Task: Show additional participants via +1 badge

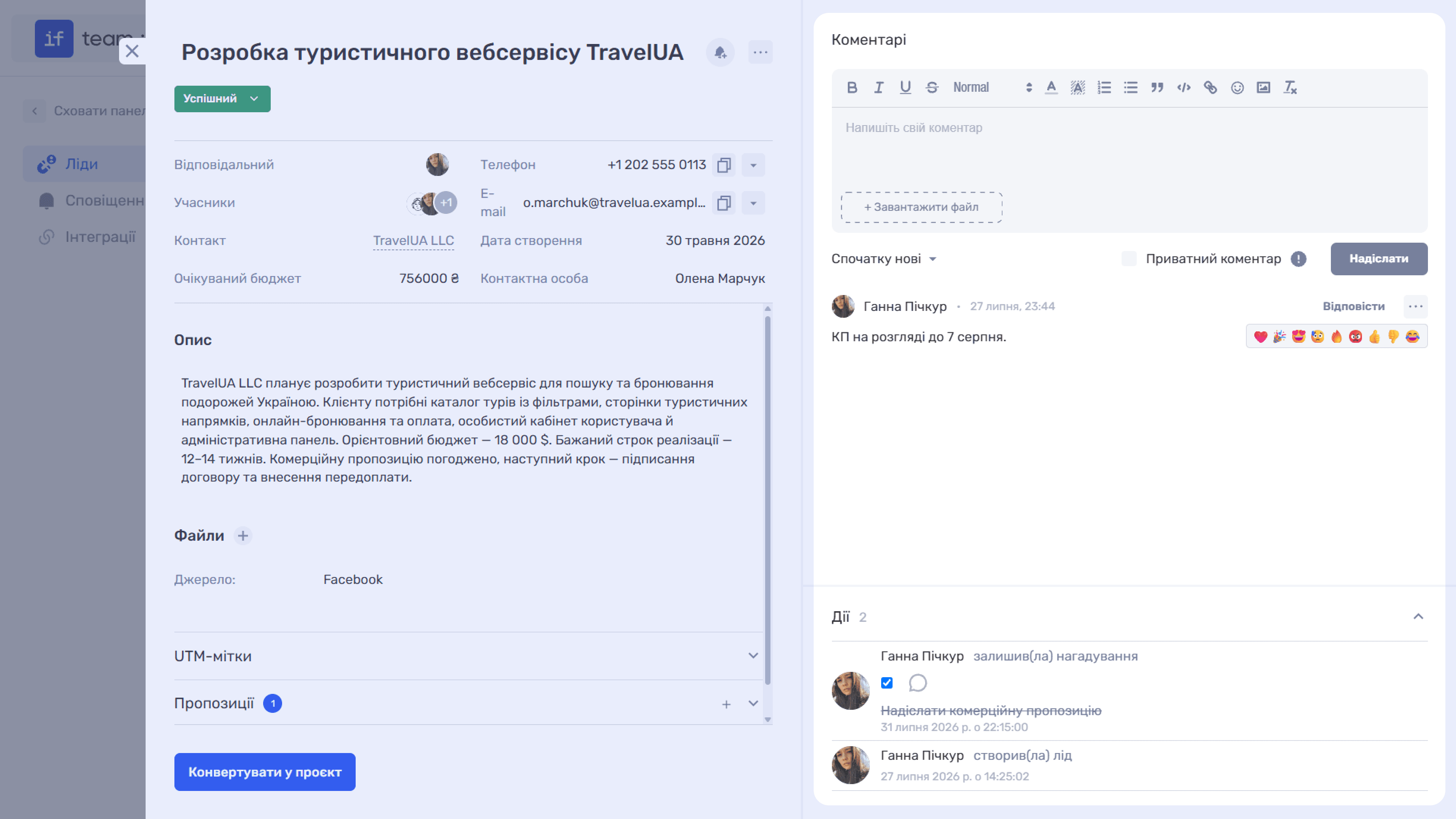Action: pyautogui.click(x=446, y=203)
